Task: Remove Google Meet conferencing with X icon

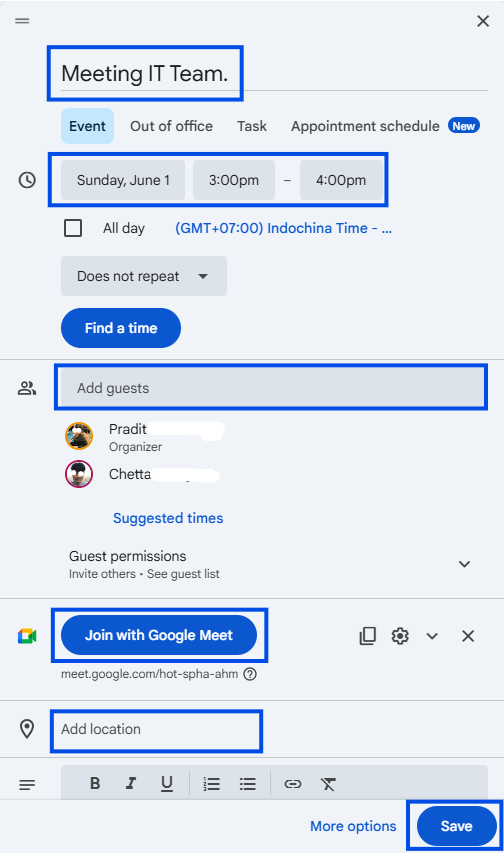Action: coord(468,635)
